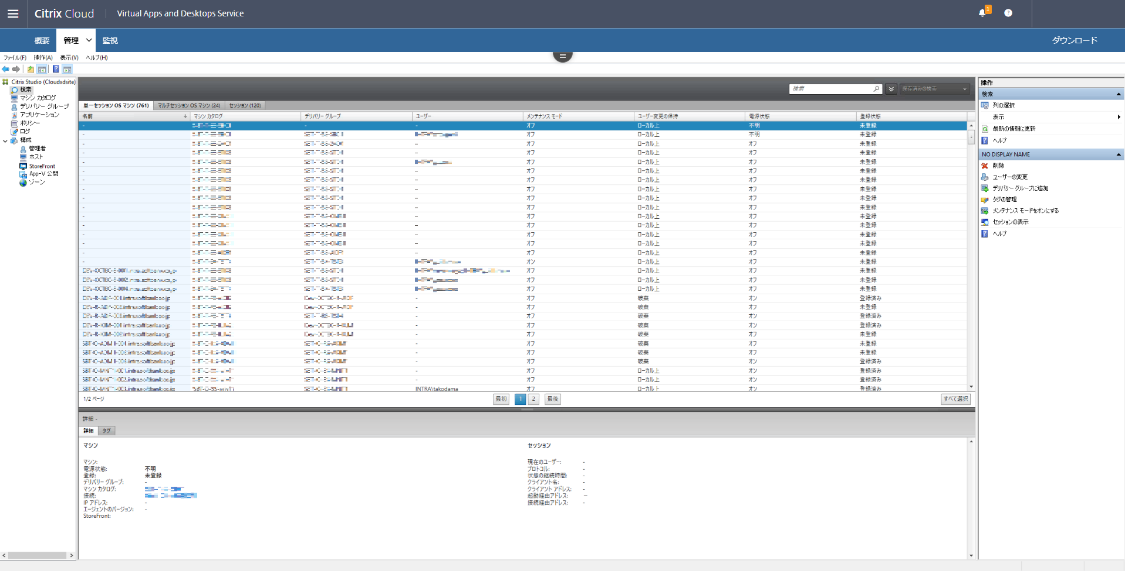Go to the 最初 page button
1125x571 pixels.
point(502,399)
